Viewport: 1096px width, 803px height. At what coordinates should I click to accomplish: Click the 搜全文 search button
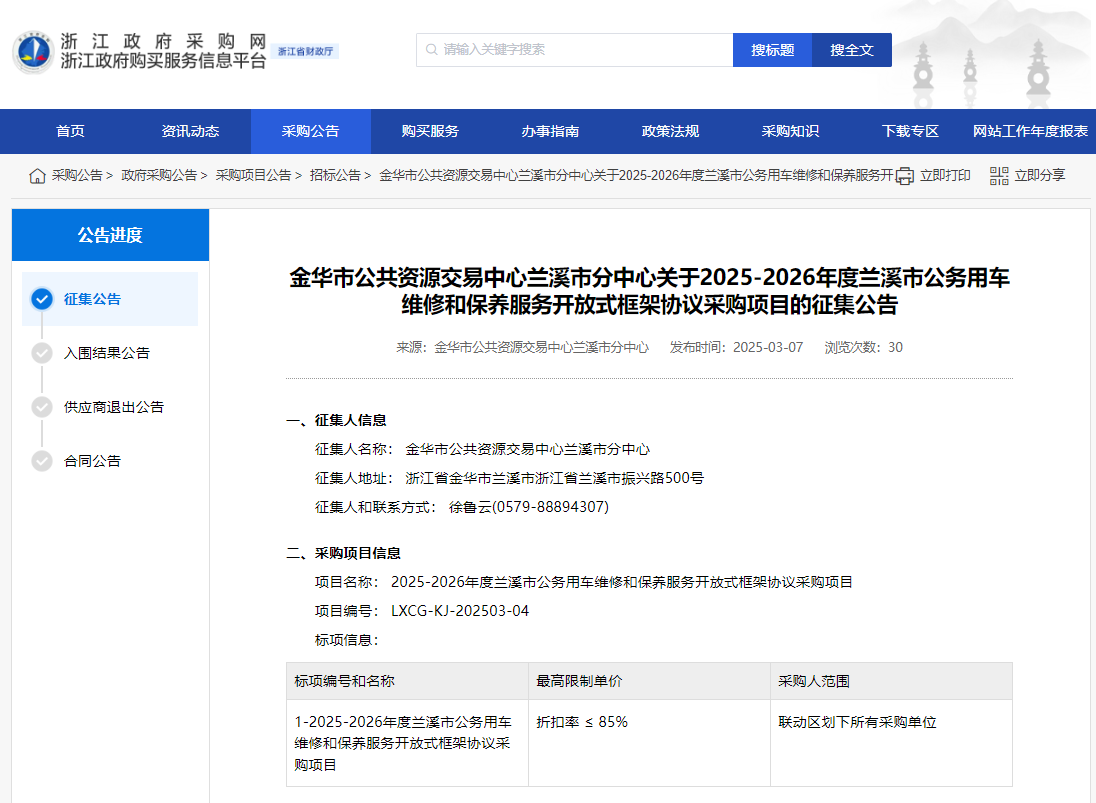coord(851,49)
